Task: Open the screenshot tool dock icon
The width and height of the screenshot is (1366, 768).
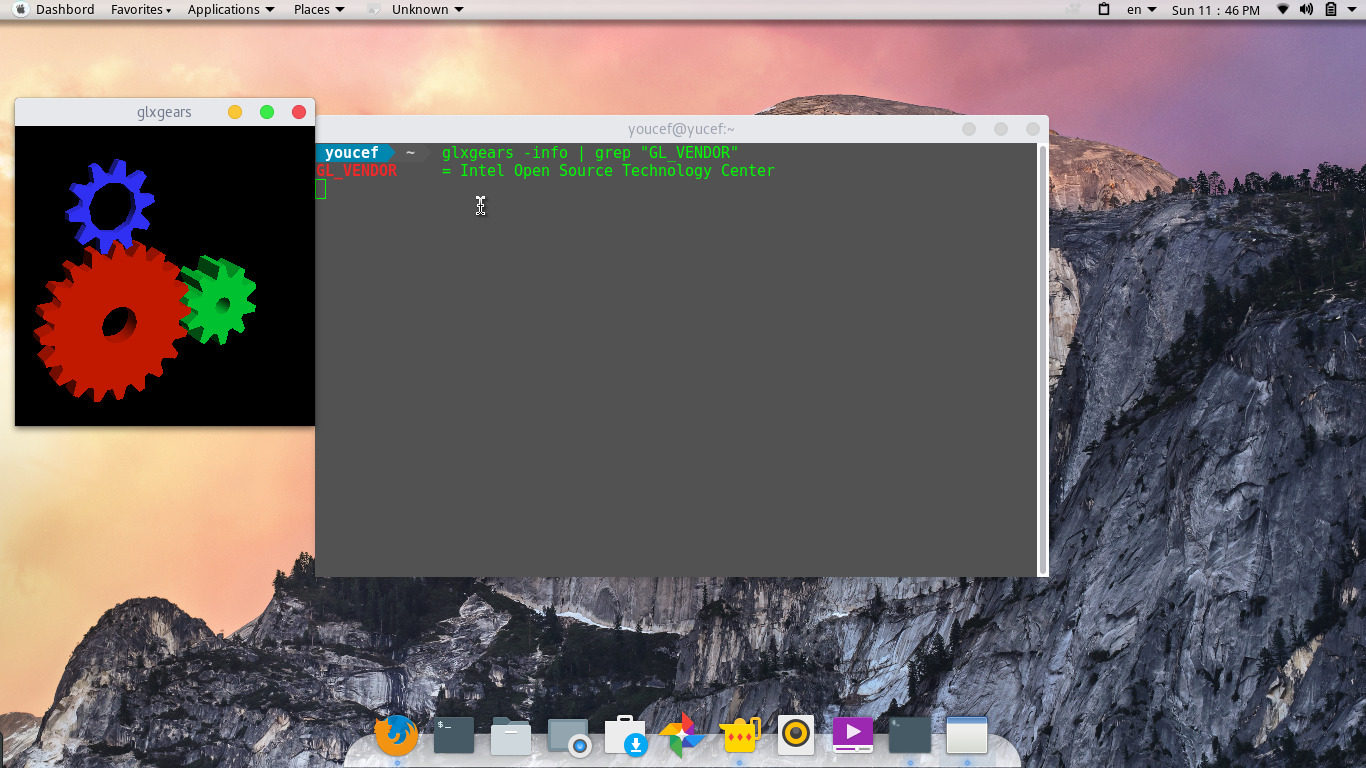Action: [x=568, y=737]
